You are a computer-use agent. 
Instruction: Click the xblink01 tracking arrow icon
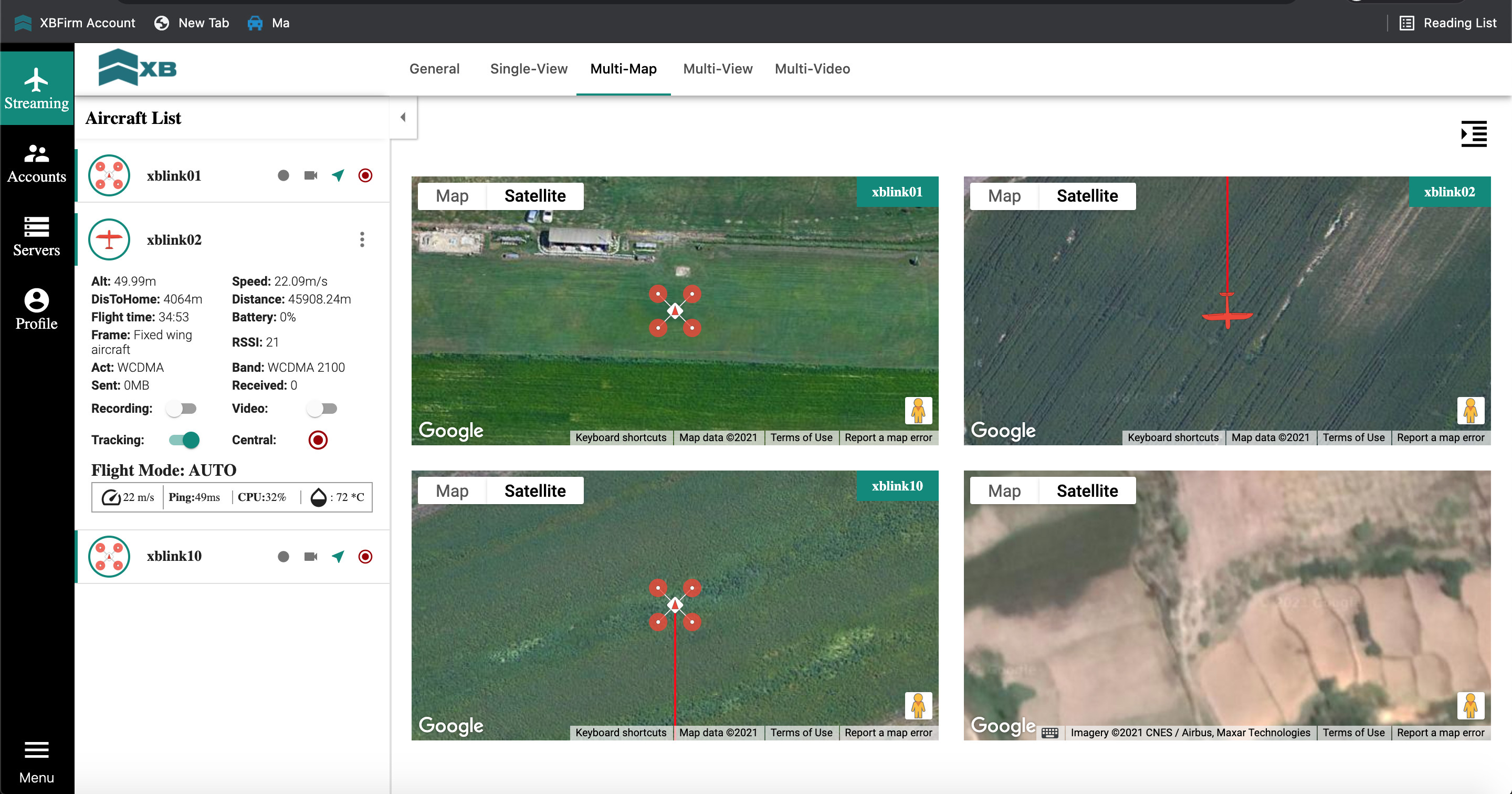click(338, 175)
